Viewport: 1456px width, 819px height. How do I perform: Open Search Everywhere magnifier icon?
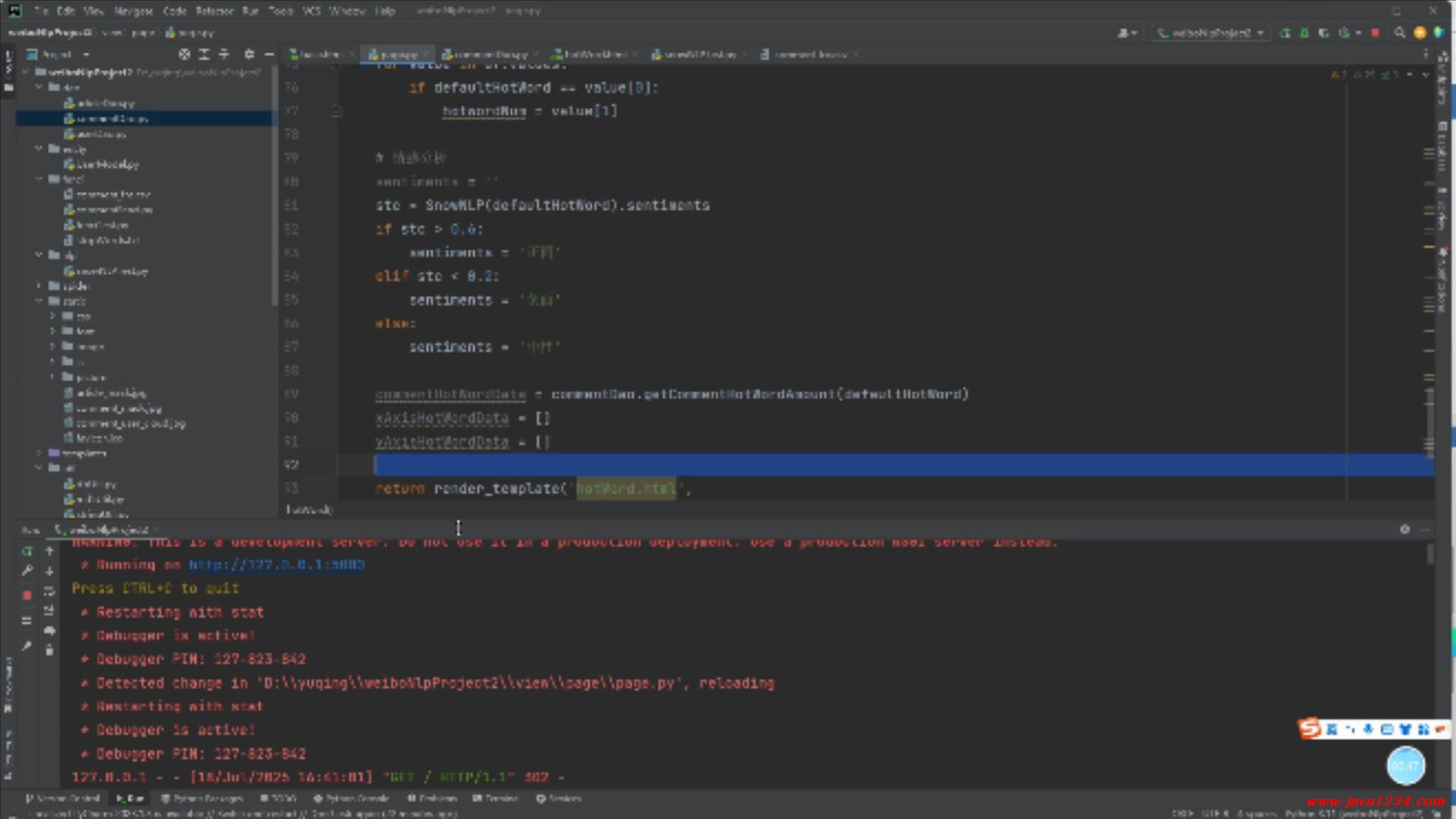pos(1400,33)
